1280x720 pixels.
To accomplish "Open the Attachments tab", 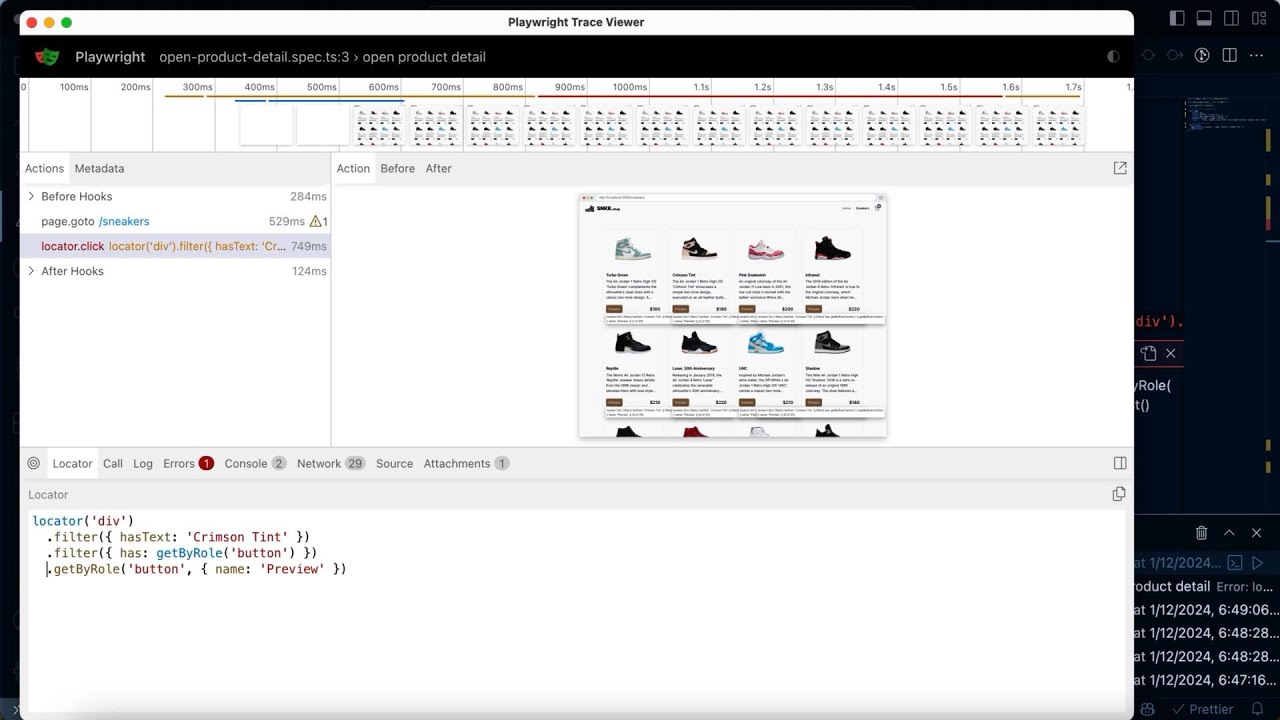I will click(466, 463).
